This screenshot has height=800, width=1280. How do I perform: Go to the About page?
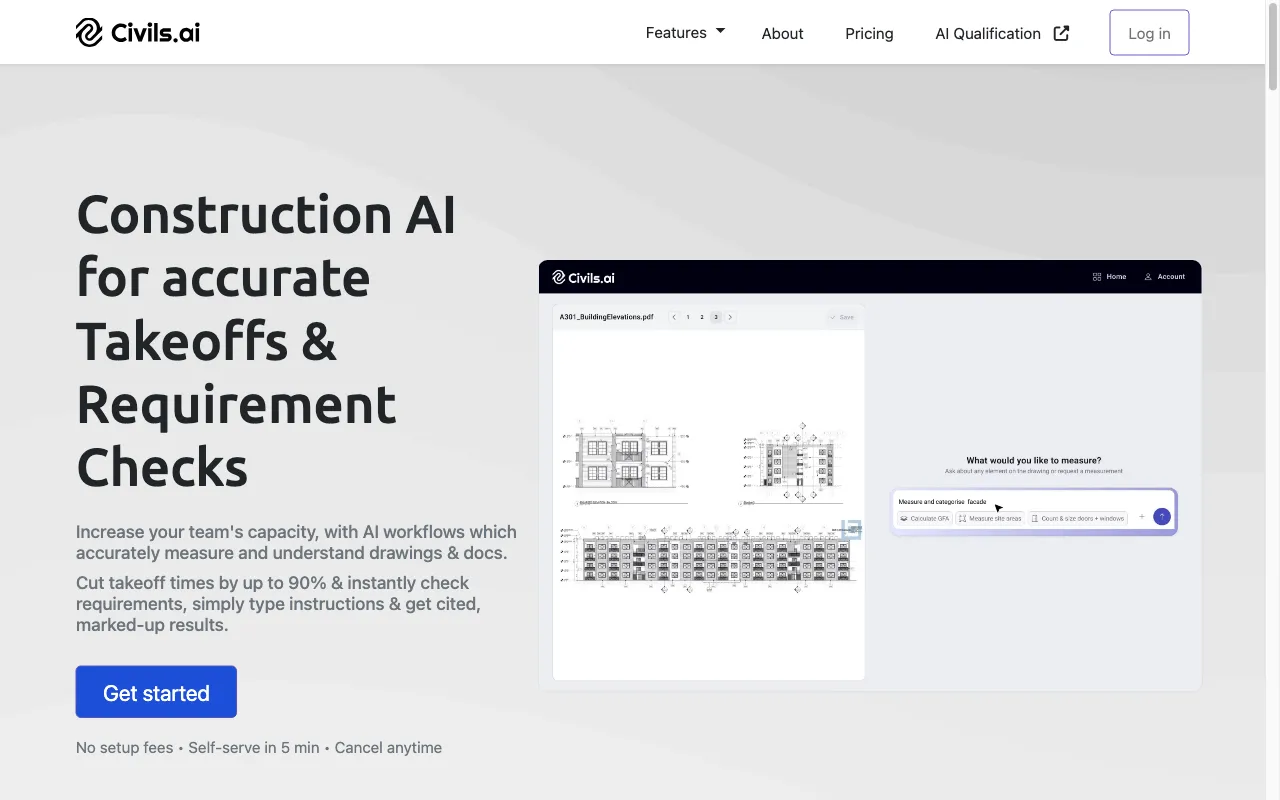(x=782, y=33)
